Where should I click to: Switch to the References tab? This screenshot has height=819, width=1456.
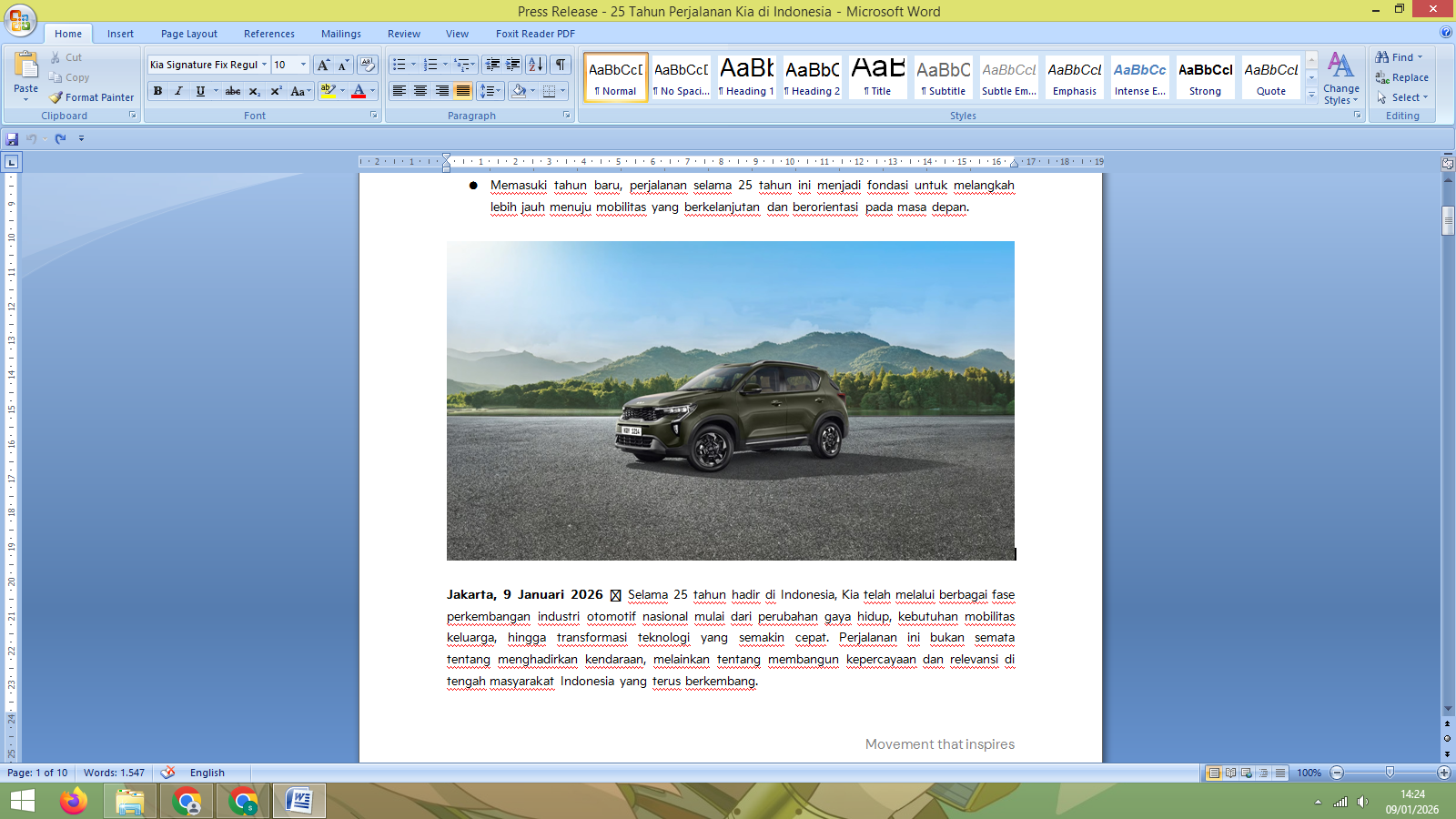269,34
